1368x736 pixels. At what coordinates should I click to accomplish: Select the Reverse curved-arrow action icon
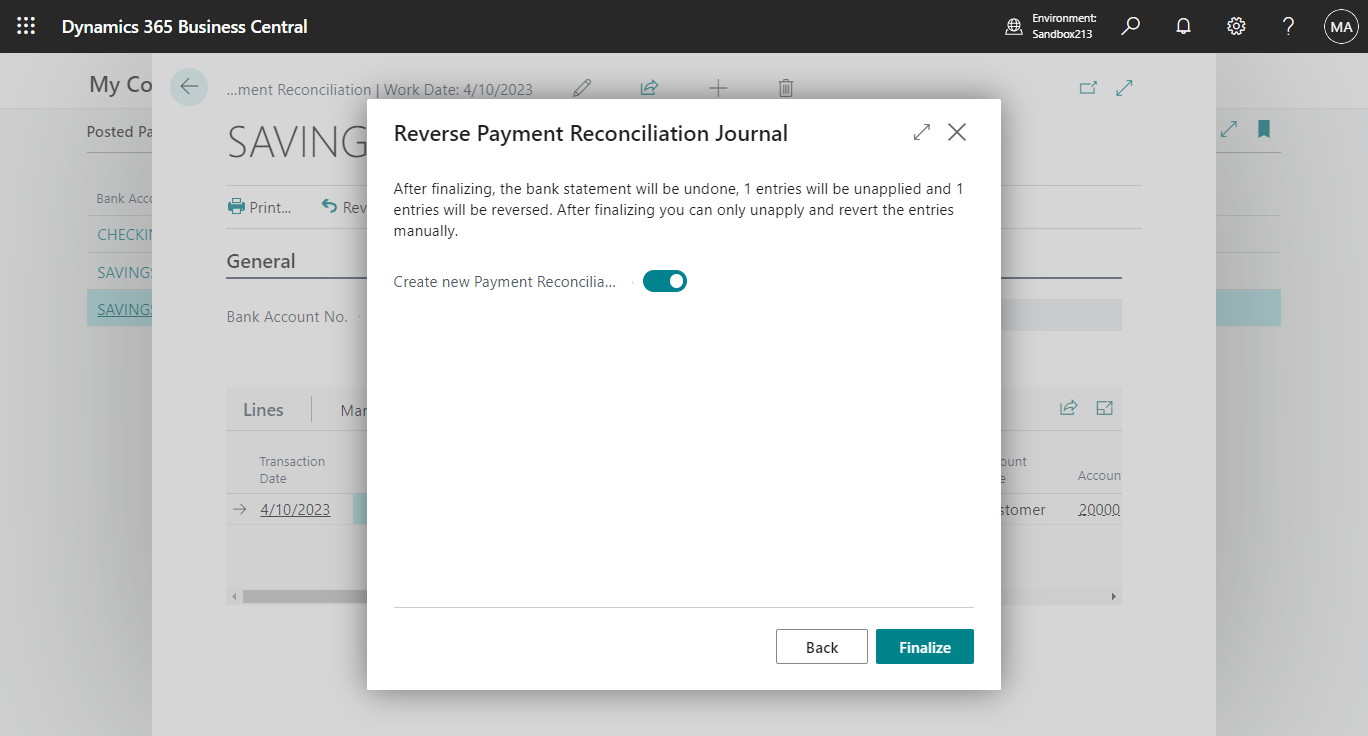(330, 207)
